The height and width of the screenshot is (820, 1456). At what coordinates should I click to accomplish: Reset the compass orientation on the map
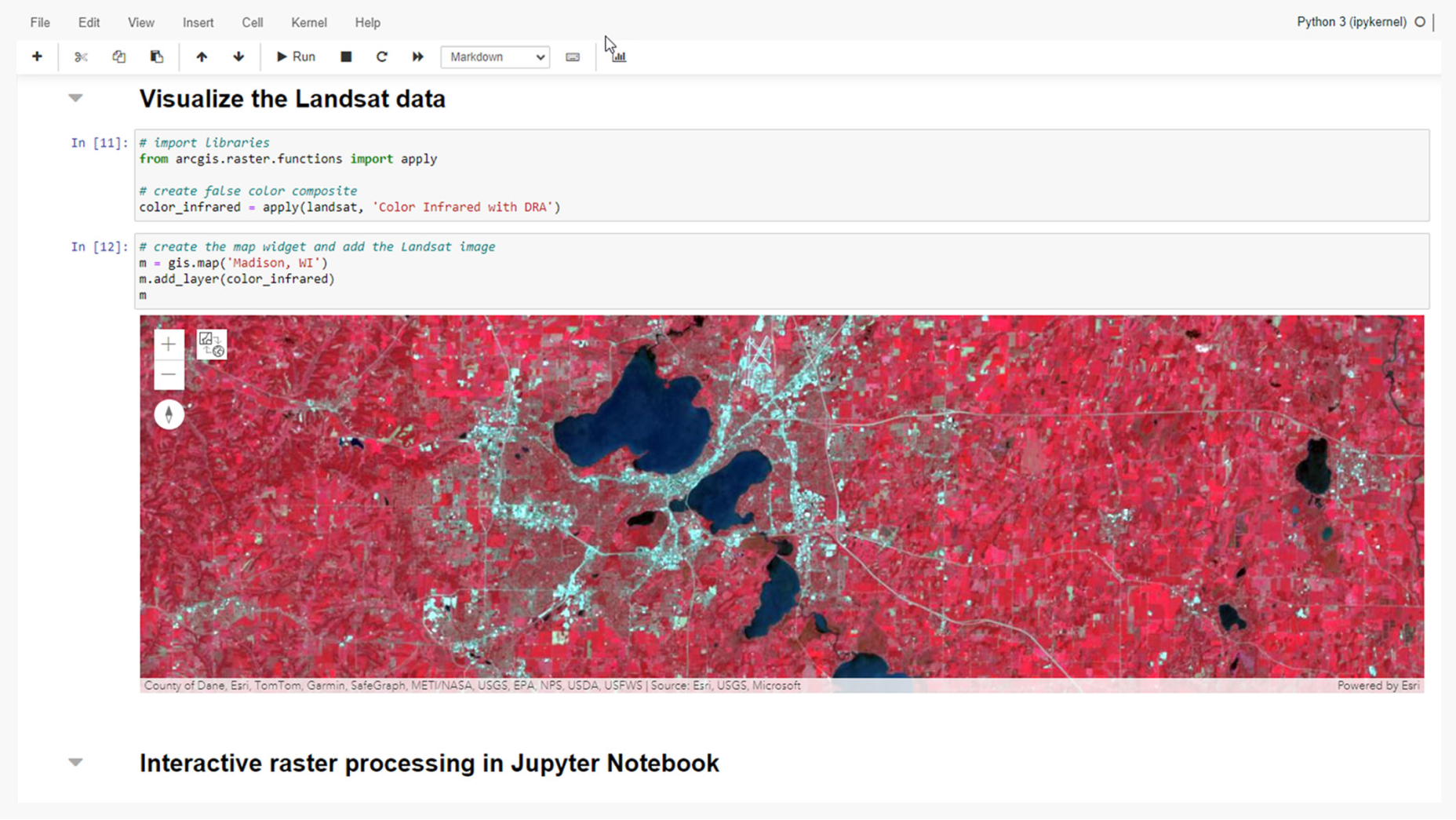[x=169, y=414]
